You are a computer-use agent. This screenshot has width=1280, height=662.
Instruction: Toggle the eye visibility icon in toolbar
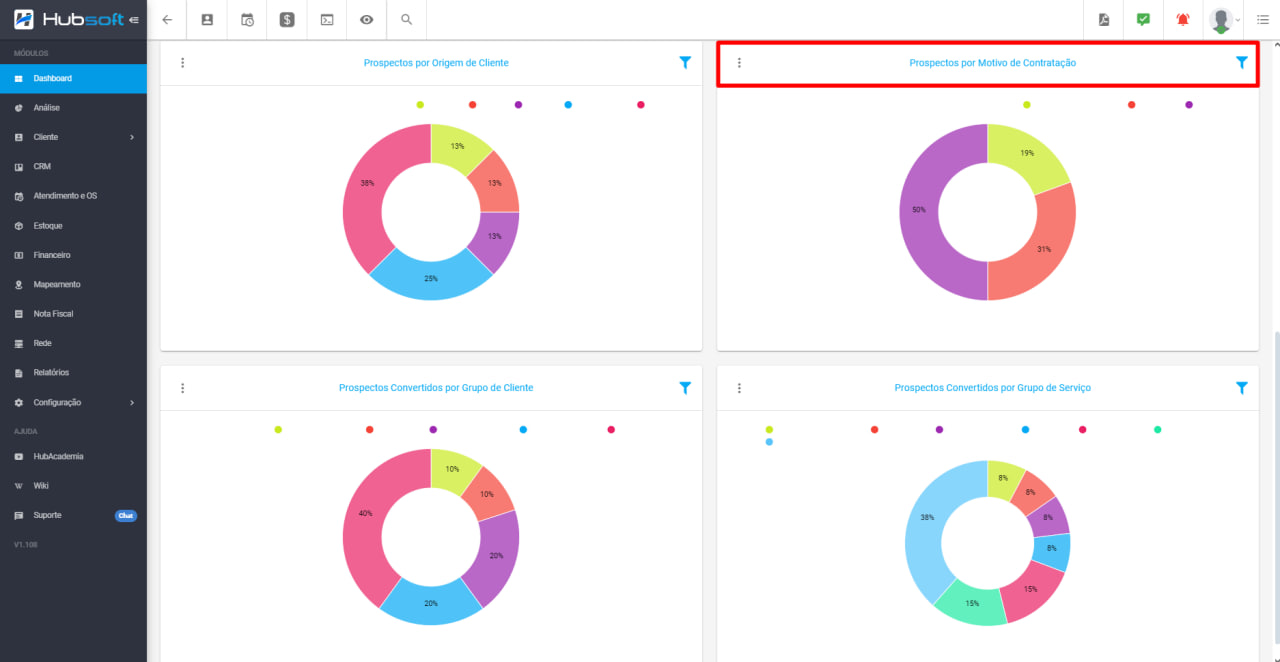pyautogui.click(x=367, y=19)
